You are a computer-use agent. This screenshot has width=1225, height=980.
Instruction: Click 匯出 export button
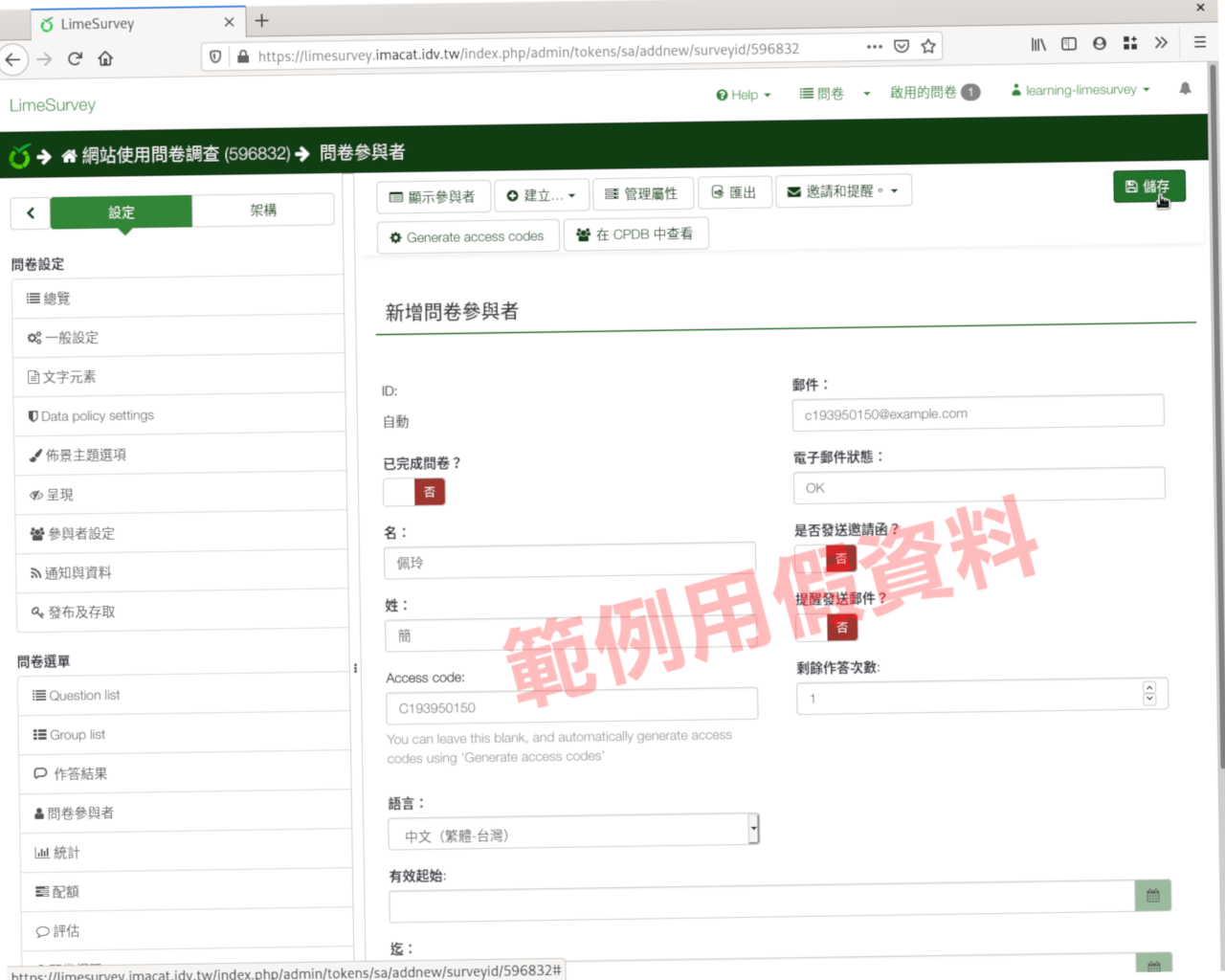(735, 192)
